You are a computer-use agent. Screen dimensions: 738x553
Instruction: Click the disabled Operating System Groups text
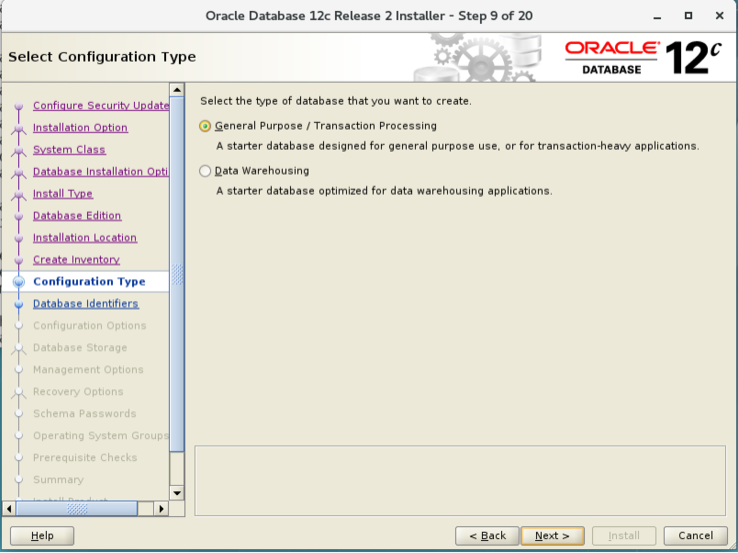(x=101, y=436)
